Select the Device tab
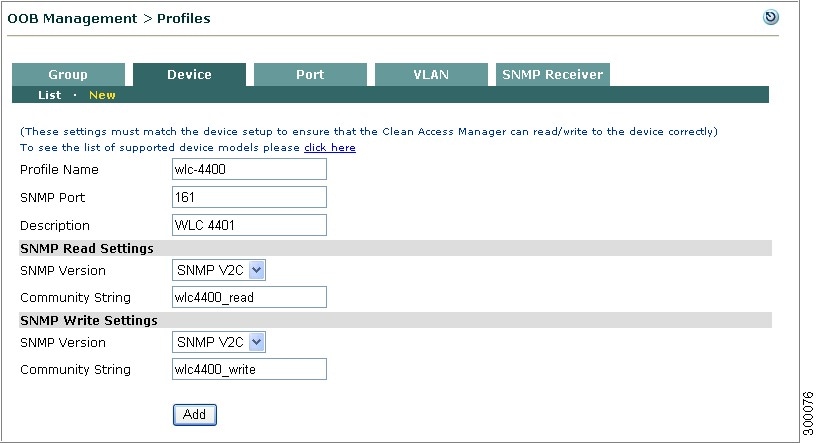This screenshot has width=816, height=443. coord(189,74)
